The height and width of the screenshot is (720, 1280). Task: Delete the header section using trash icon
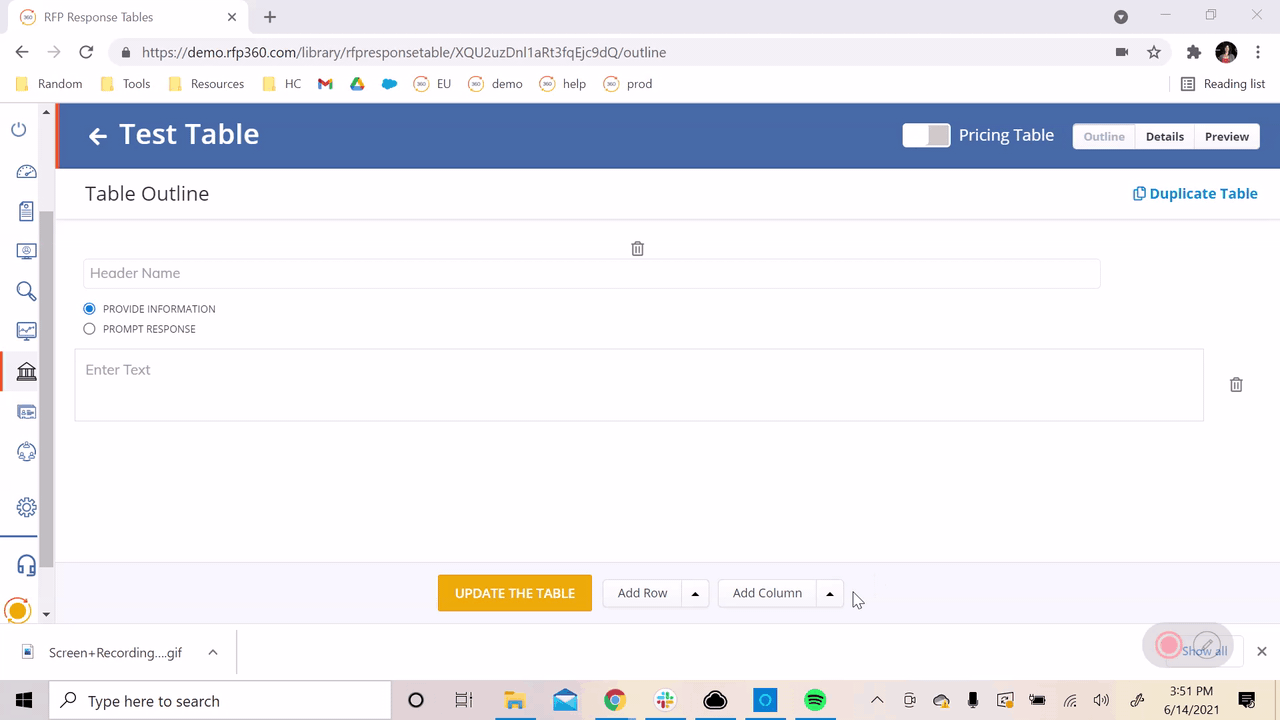pos(637,248)
